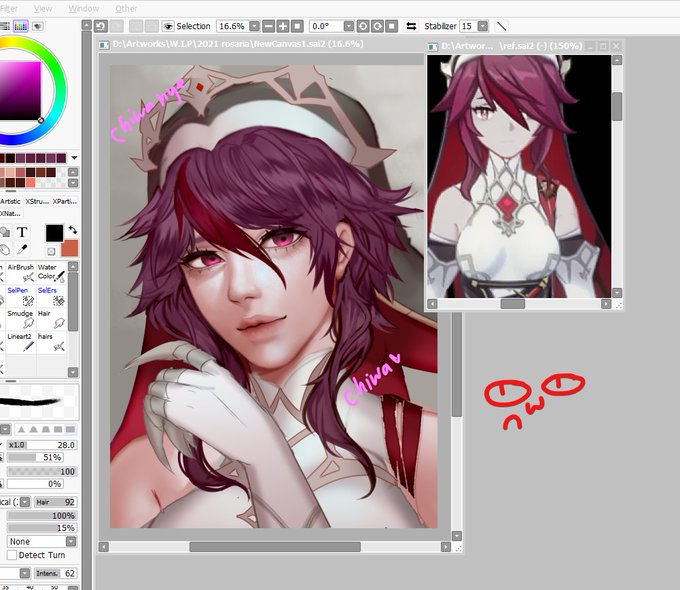Screen dimensions: 680x590
Task: Click the orange background color box
Action: pos(70,248)
